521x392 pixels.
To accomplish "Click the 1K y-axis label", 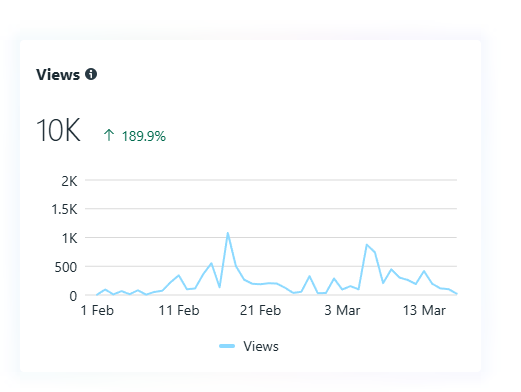I will pos(70,239).
